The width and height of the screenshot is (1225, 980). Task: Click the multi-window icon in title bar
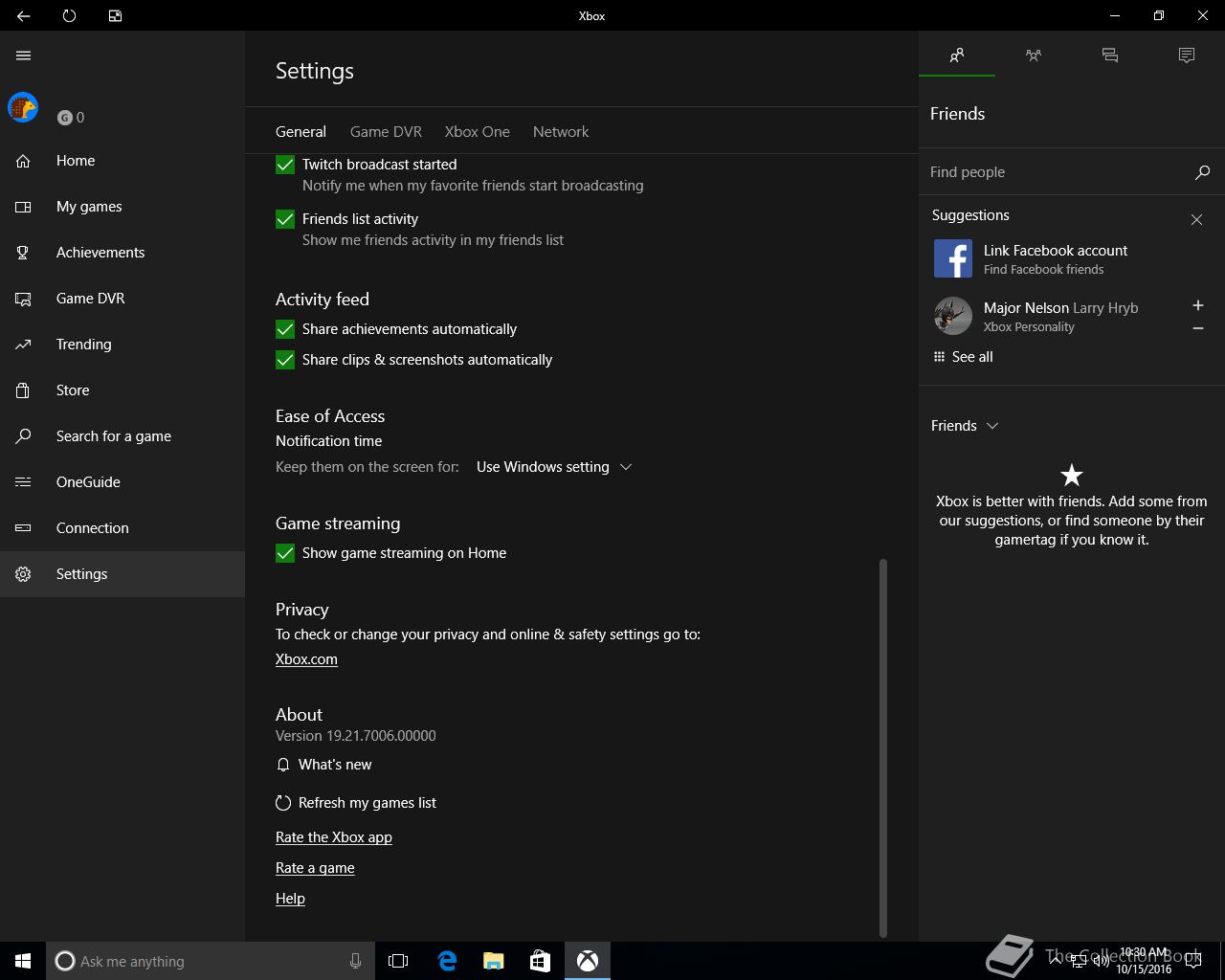115,15
